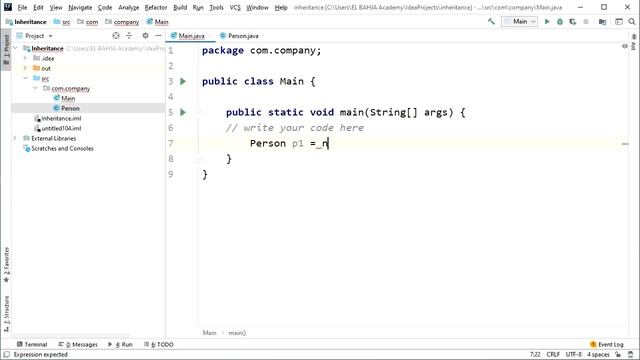The image size is (640, 360).
Task: Open the Edit menu
Action: point(38,7)
